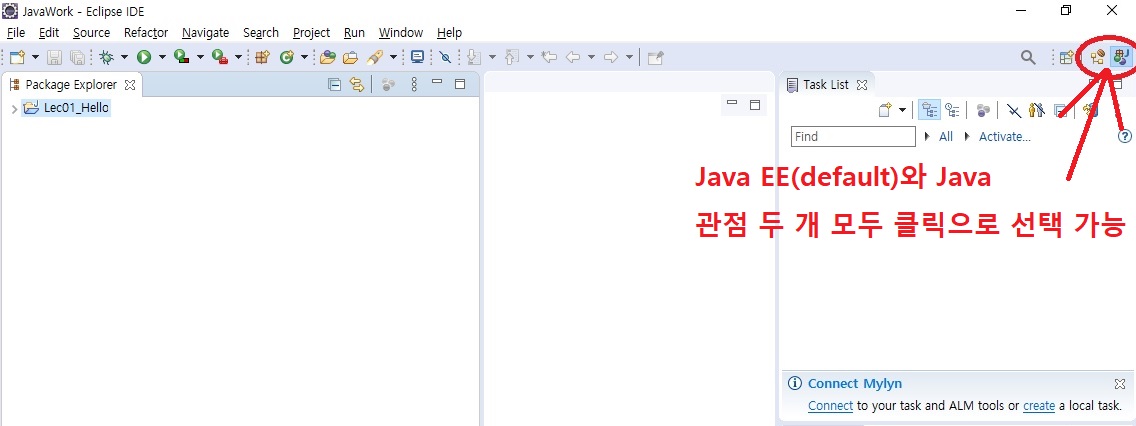This screenshot has height=426, width=1136.
Task: Click the Save All icon
Action: (x=78, y=57)
